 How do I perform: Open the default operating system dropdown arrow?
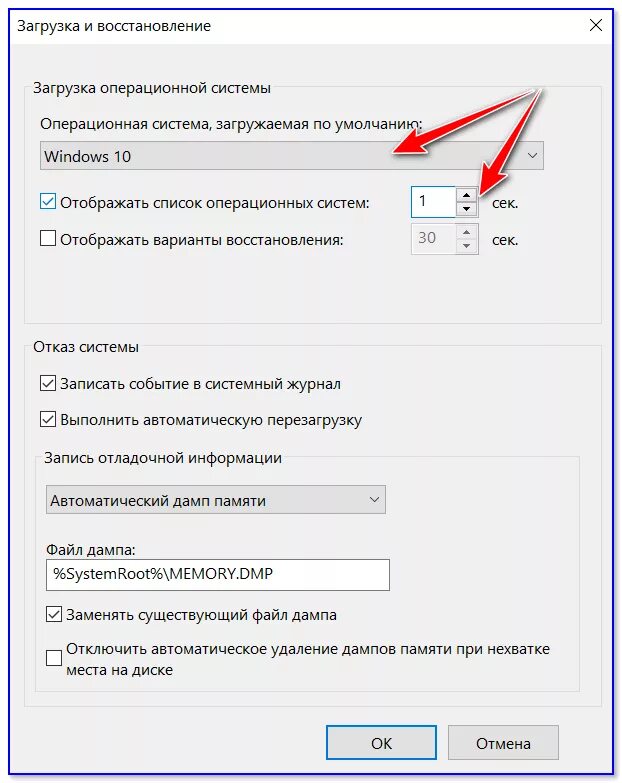(x=532, y=156)
